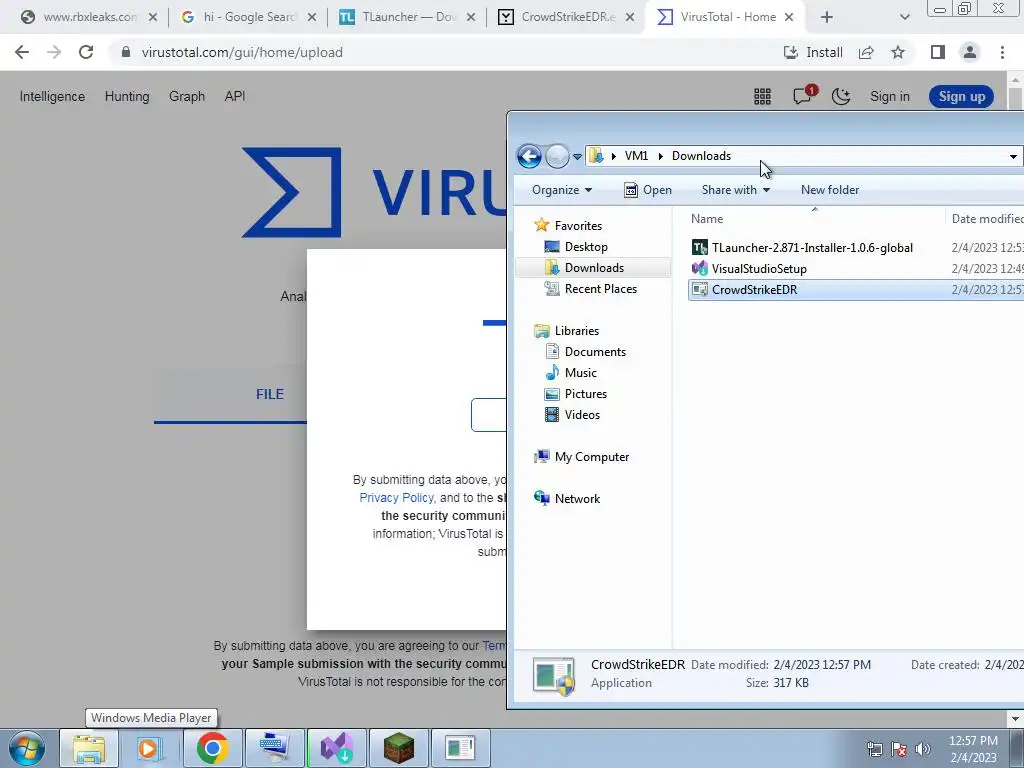Viewport: 1024px width, 768px height.
Task: Click Chrome icon in taskbar
Action: pos(212,748)
